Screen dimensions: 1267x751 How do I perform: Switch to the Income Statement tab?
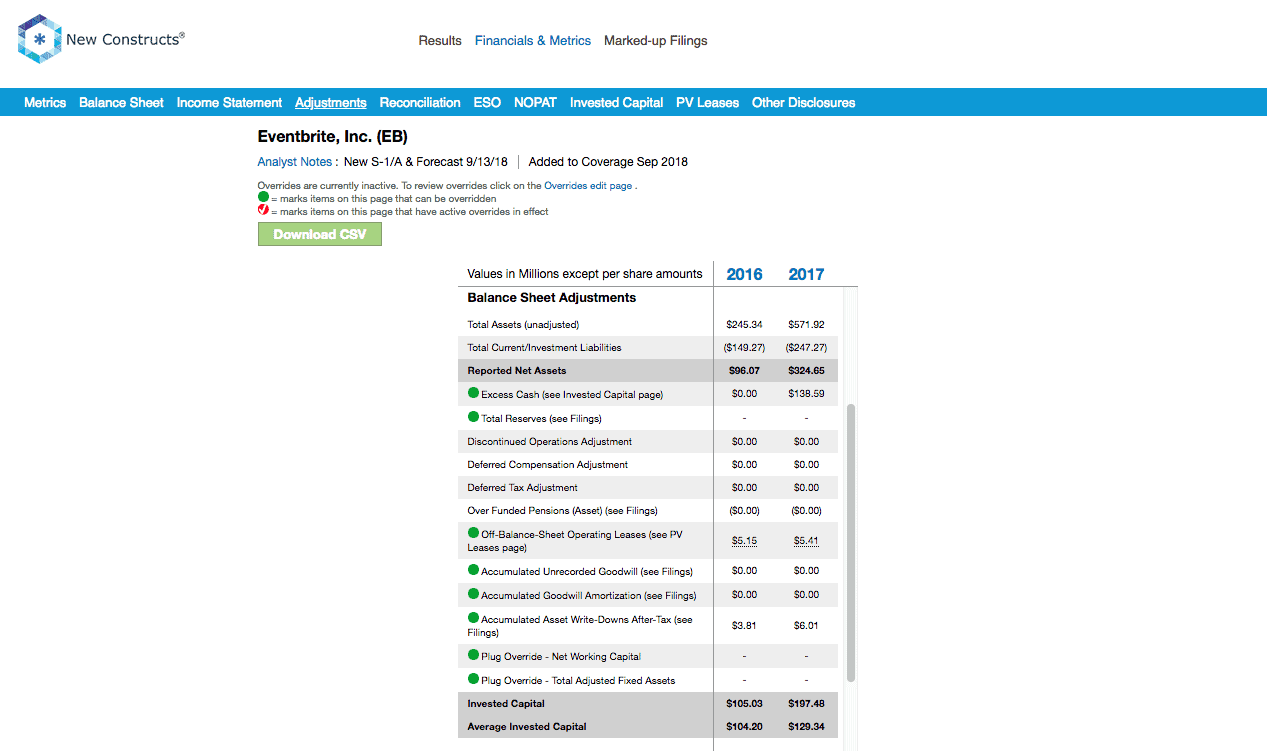pos(229,102)
